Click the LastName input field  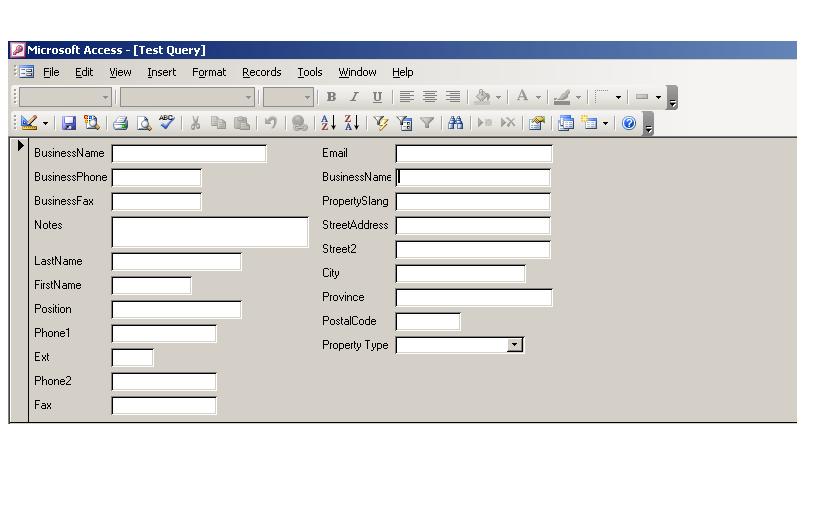[x=176, y=262]
